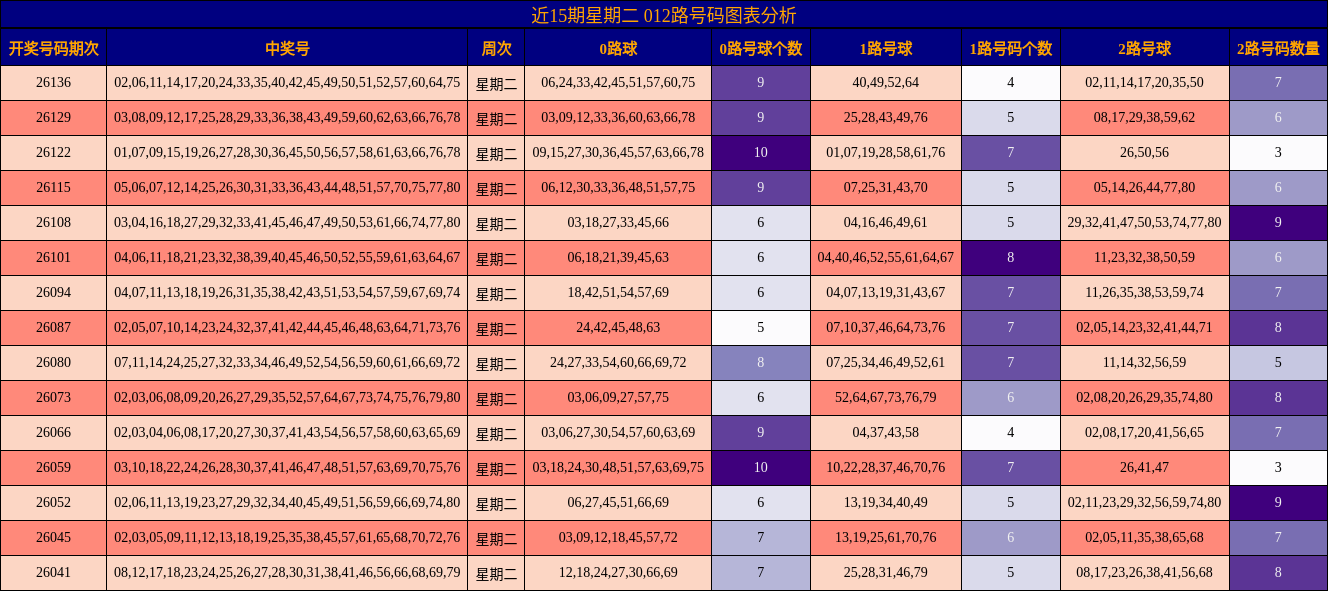
Task: Click 1路号球 cell 40,49,52,64
Action: (x=886, y=83)
